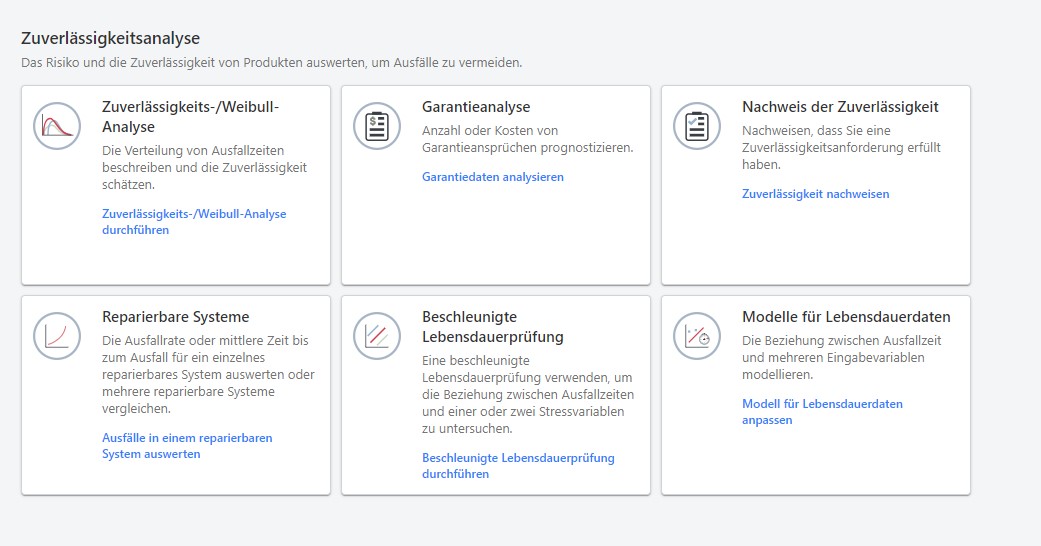
Task: Click the Reparierbare Systeme curve icon
Action: pyautogui.click(x=57, y=336)
